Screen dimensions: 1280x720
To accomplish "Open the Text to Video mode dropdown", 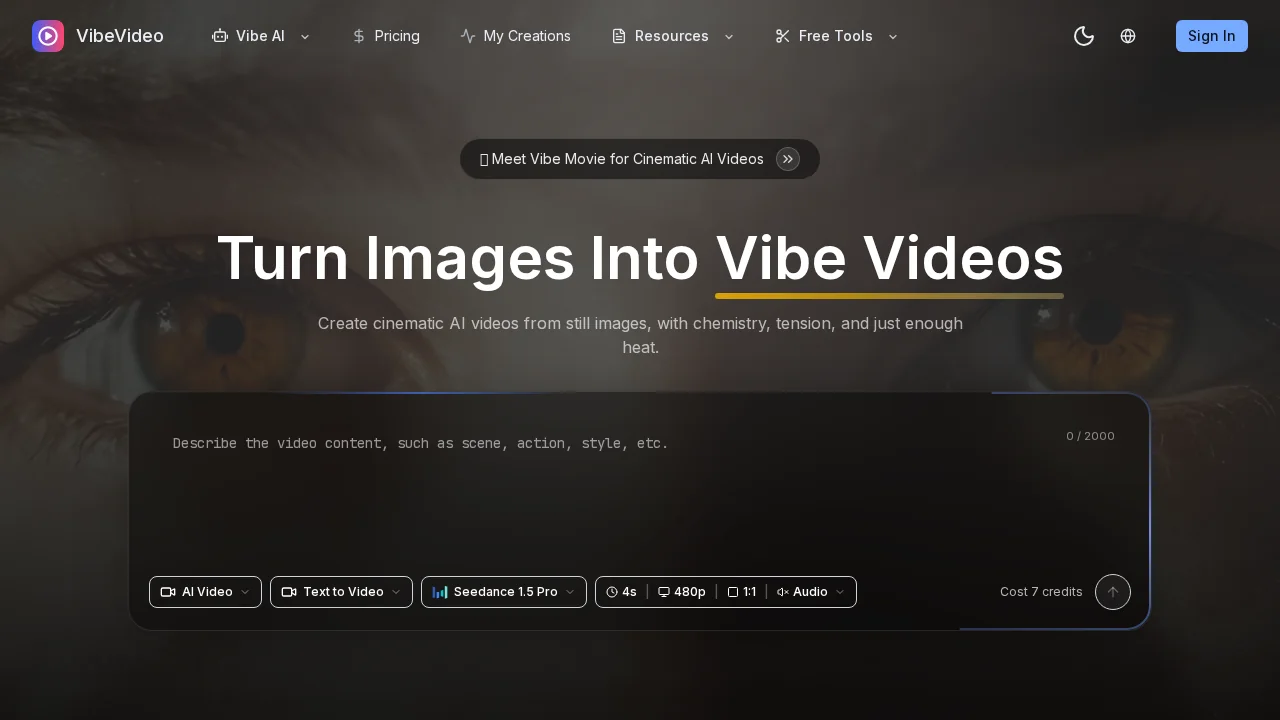I will [x=341, y=592].
